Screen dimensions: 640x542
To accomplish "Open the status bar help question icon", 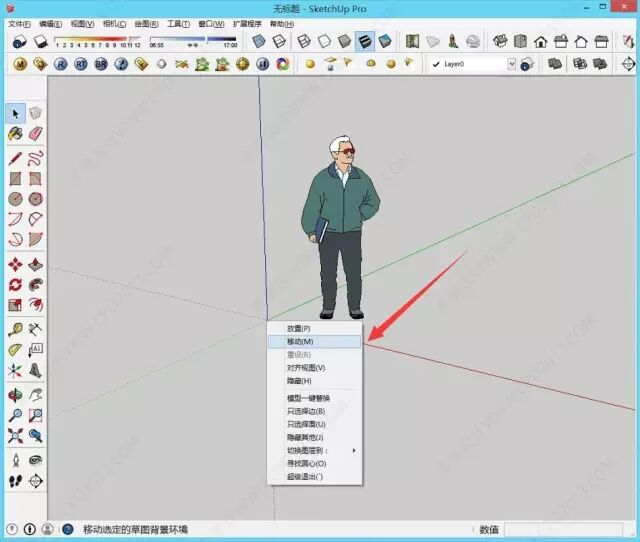I will 68,529.
